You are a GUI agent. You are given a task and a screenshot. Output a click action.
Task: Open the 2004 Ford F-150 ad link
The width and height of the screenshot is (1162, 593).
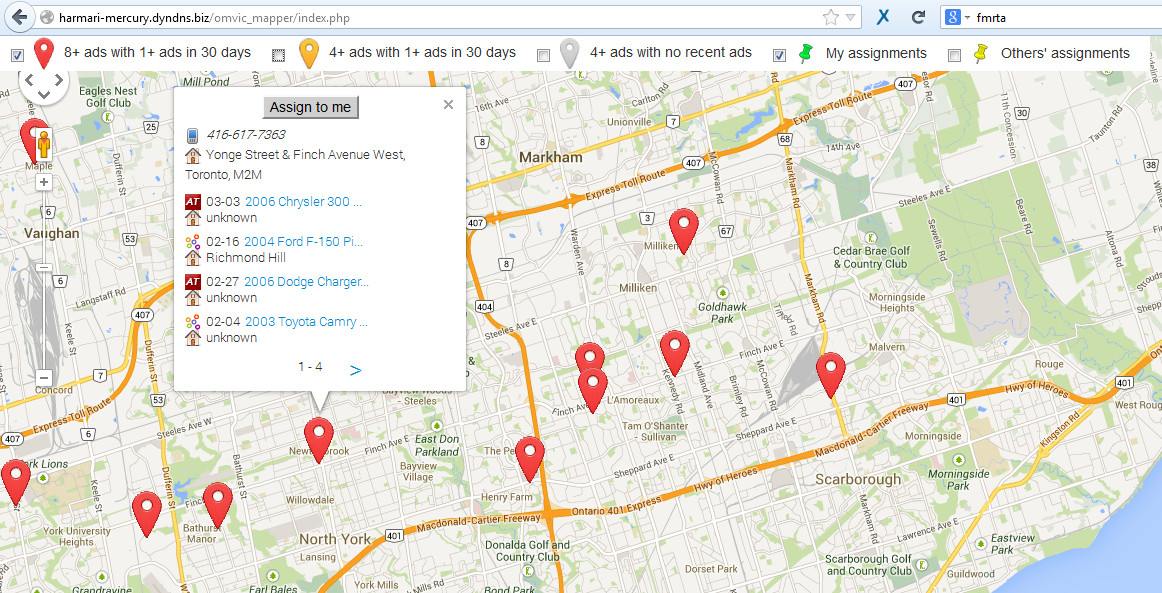[304, 242]
